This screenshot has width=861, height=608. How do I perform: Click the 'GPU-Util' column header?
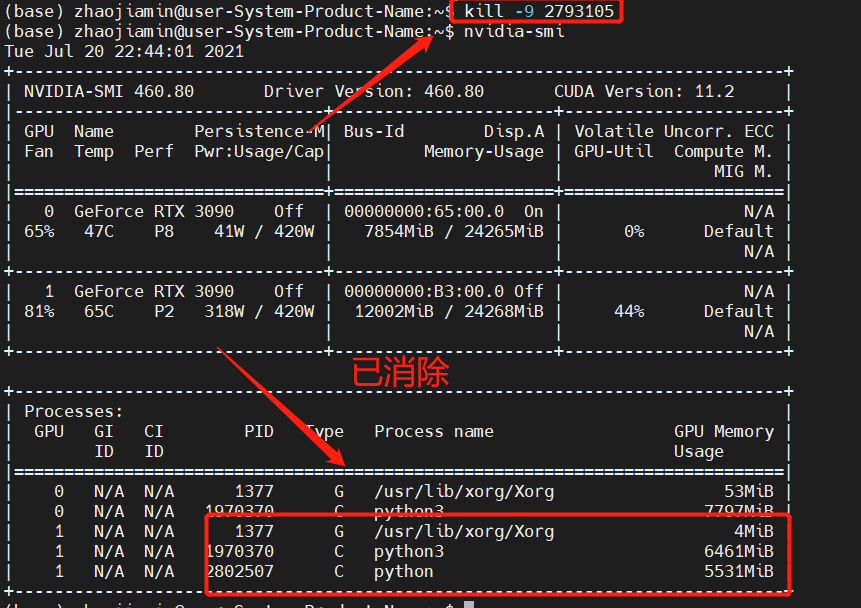coord(614,152)
